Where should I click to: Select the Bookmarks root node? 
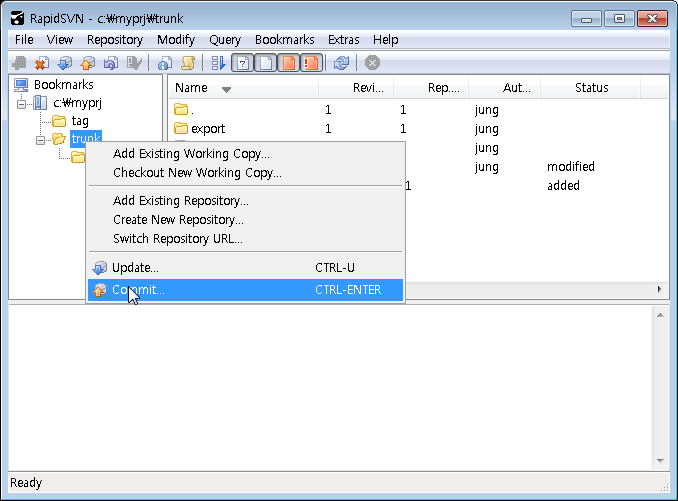(64, 85)
